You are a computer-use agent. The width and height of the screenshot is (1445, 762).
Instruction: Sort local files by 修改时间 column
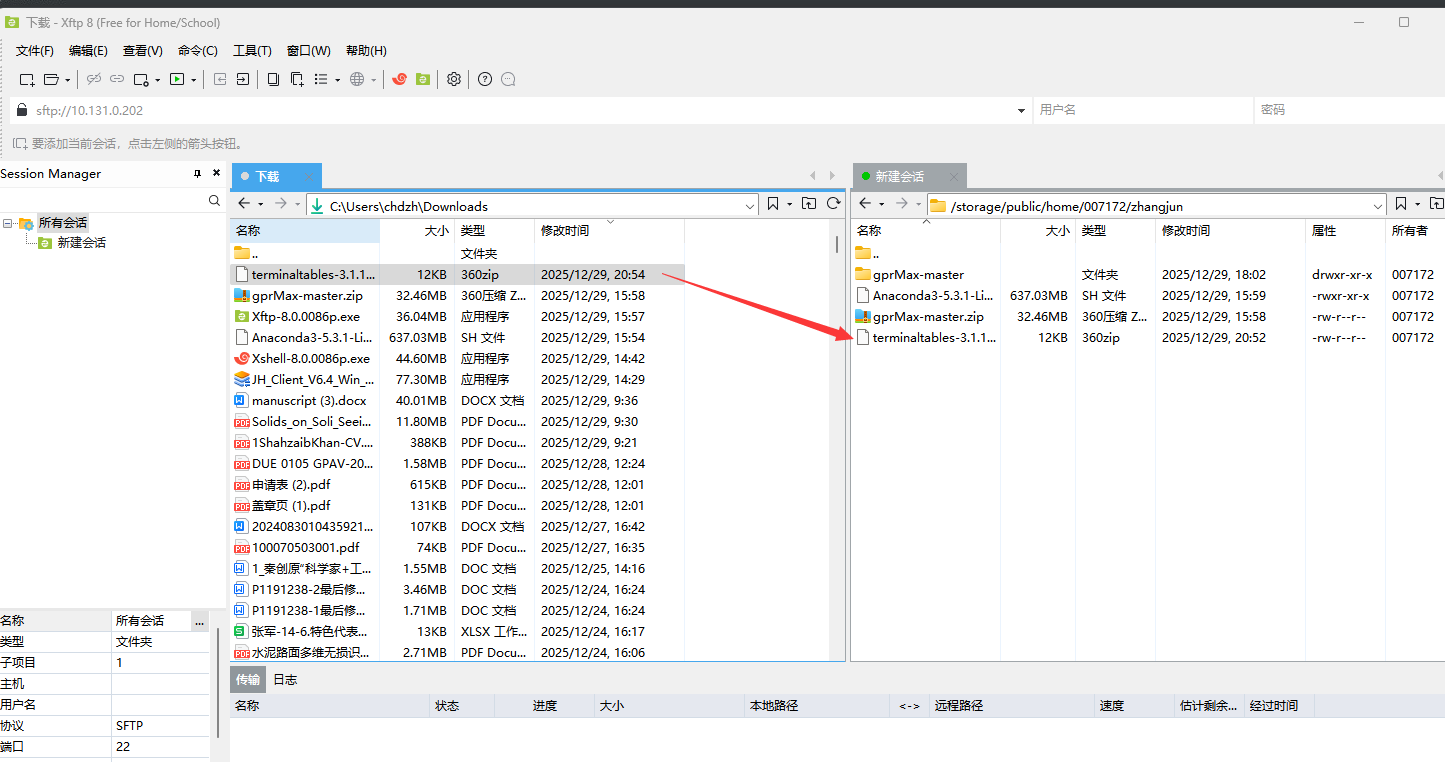(609, 231)
